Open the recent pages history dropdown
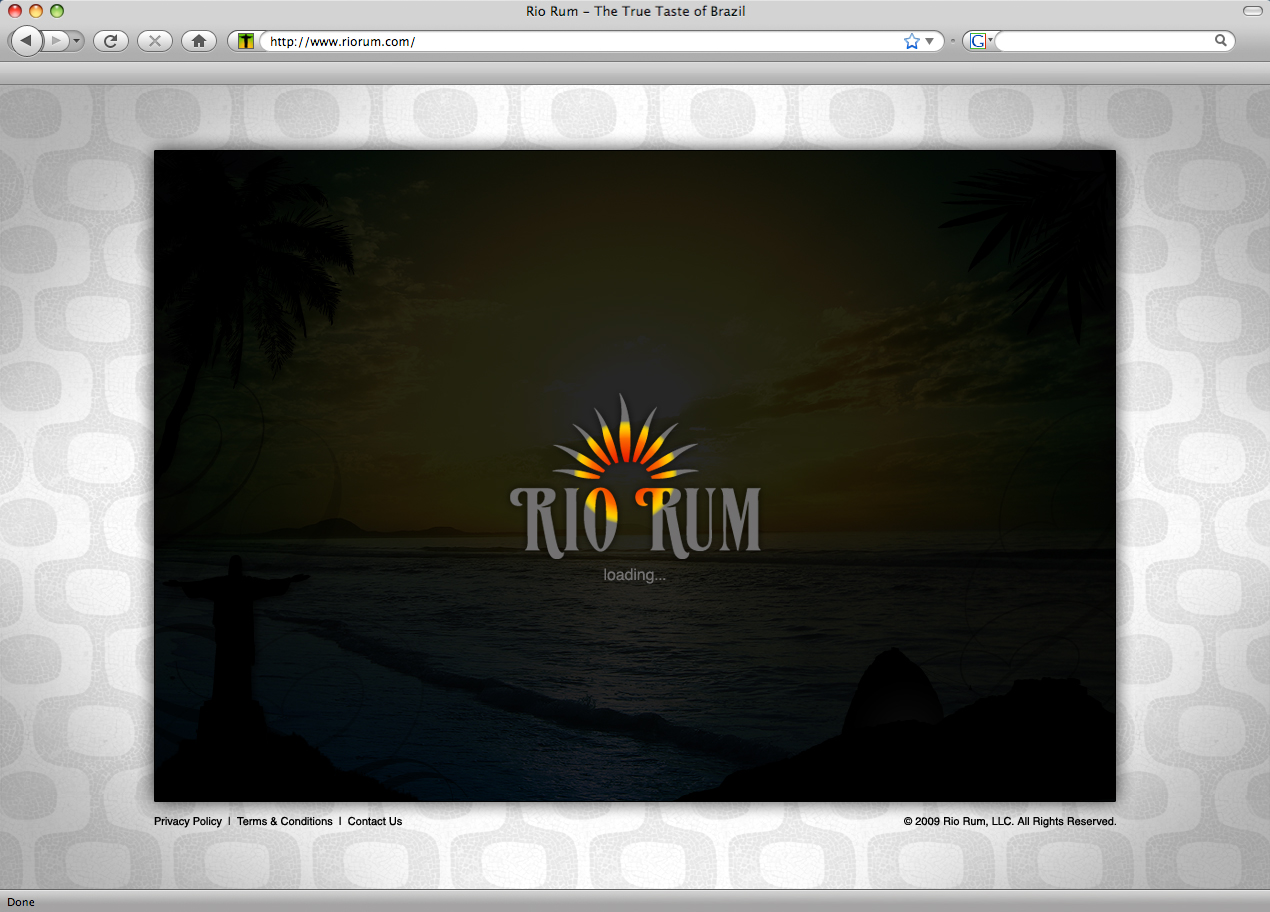 coord(77,41)
